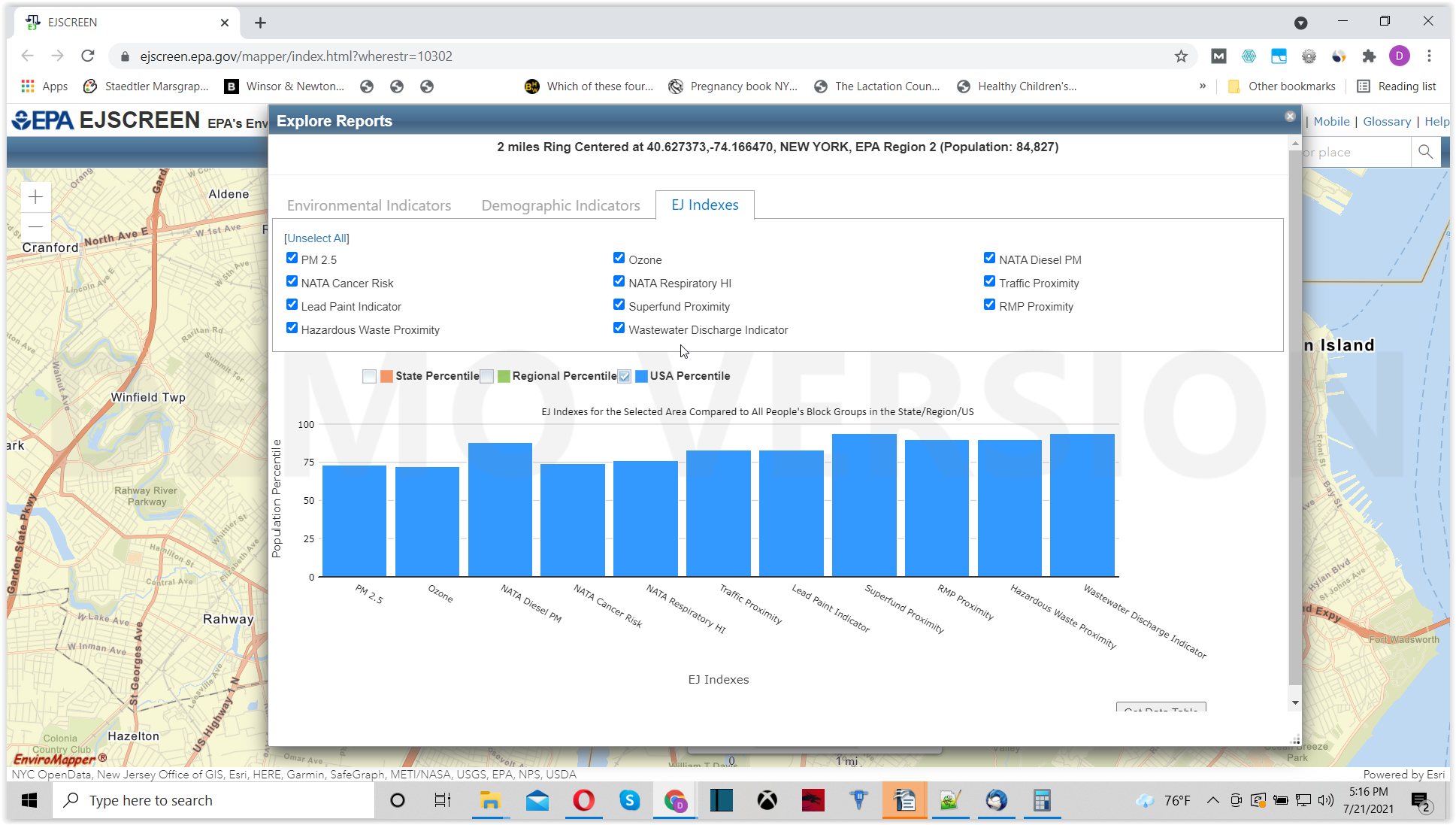
Task: Switch to Environmental Indicators tab
Action: (369, 205)
